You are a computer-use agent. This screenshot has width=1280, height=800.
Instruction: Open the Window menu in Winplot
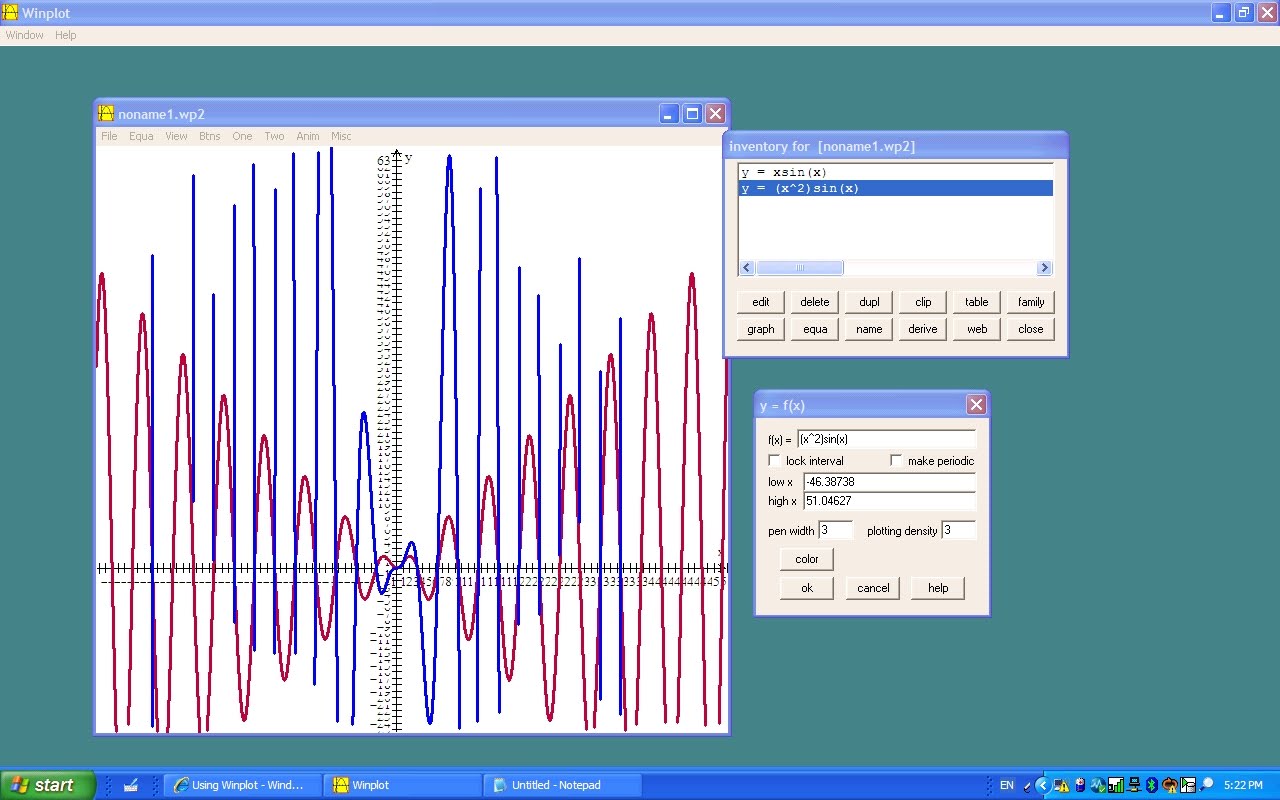click(24, 35)
